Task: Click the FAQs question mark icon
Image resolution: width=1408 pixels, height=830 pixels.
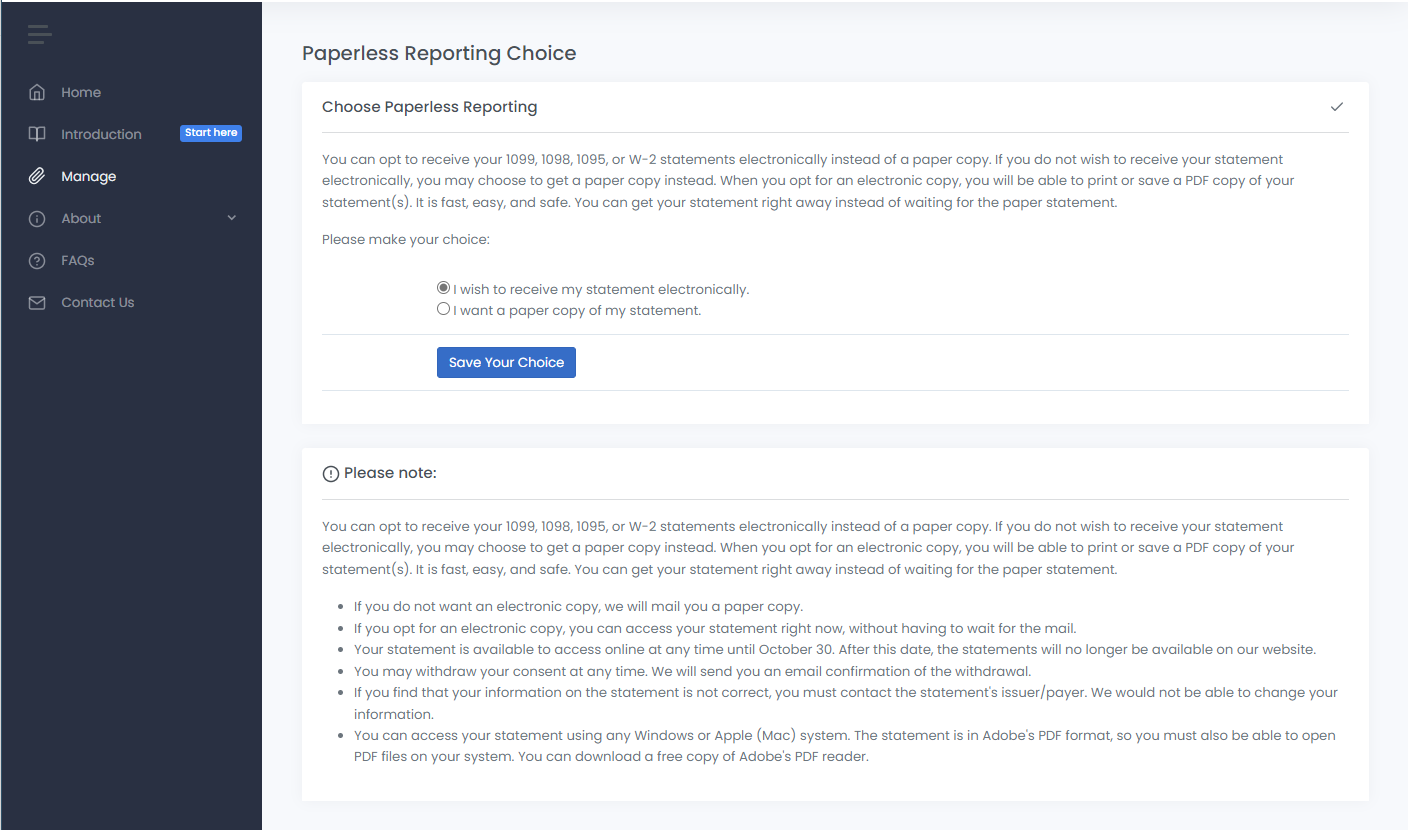Action: tap(37, 260)
